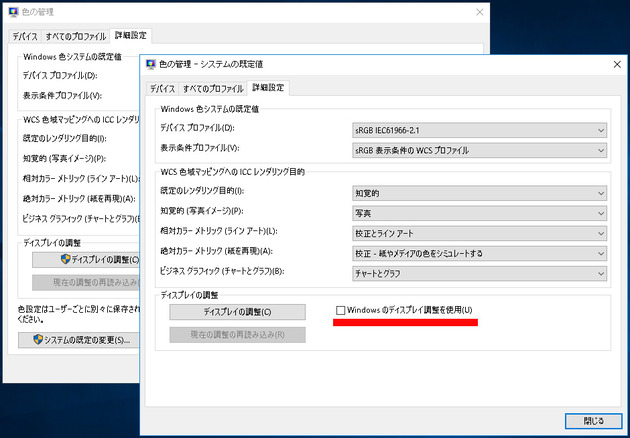
Task: Click システムの既定の変更(S)... button in back window
Action: (x=79, y=340)
